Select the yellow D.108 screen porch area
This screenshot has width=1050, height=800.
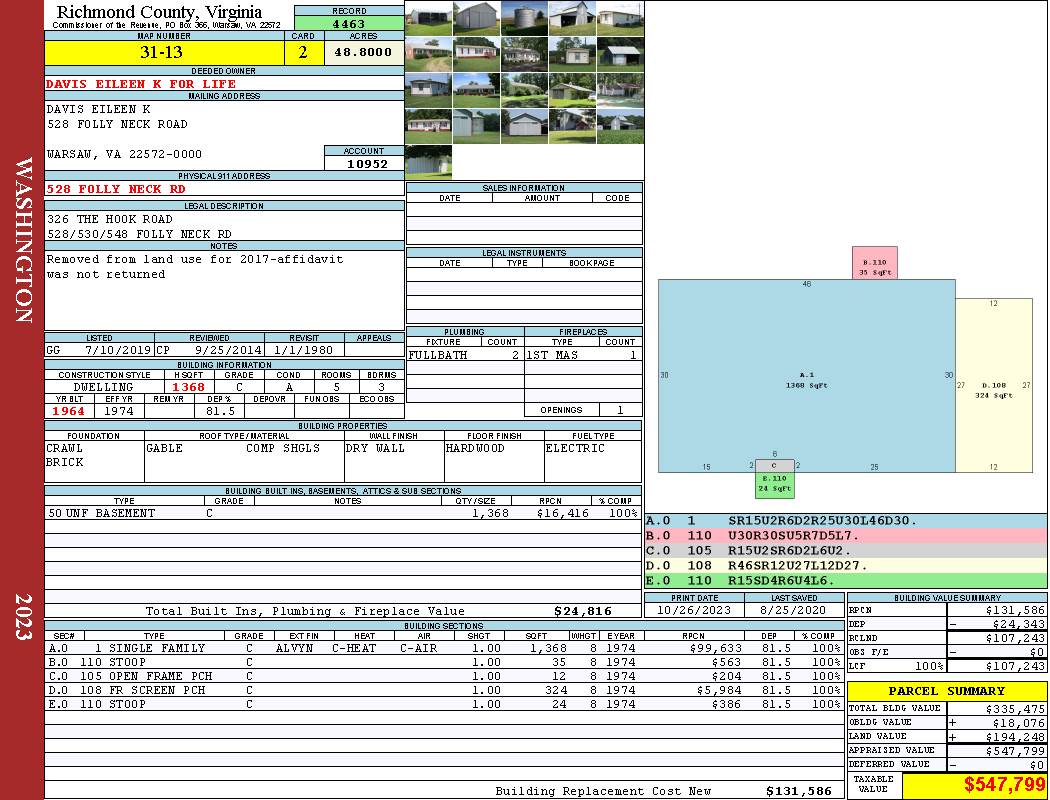[x=993, y=385]
